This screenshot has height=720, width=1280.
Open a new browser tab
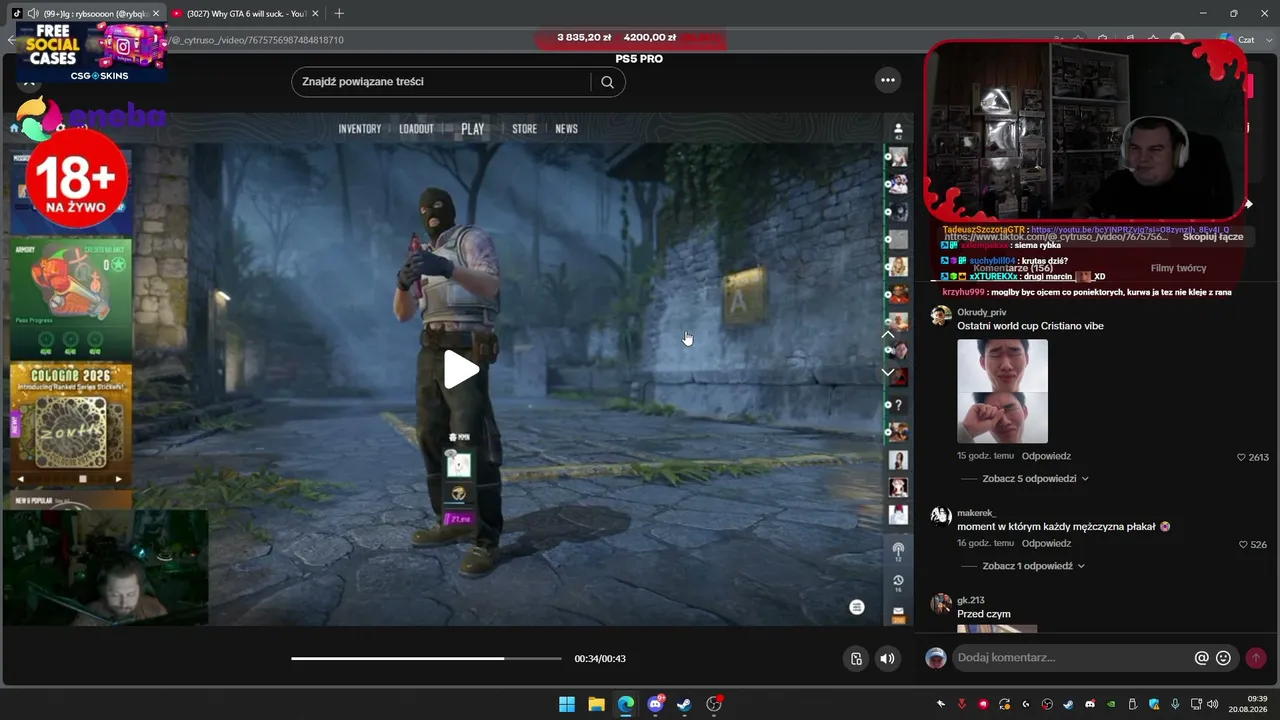click(339, 13)
